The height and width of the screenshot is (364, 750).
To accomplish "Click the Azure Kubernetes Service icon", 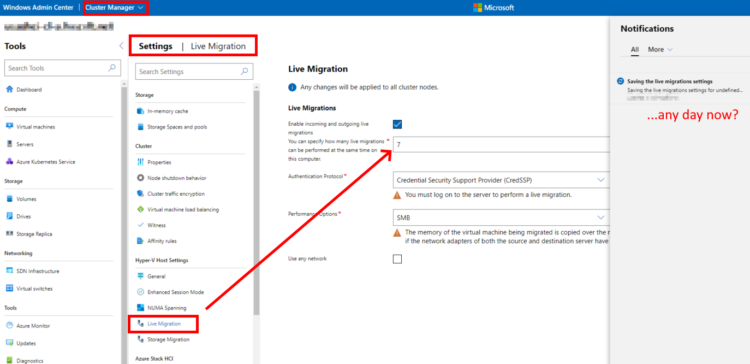I will [9, 162].
